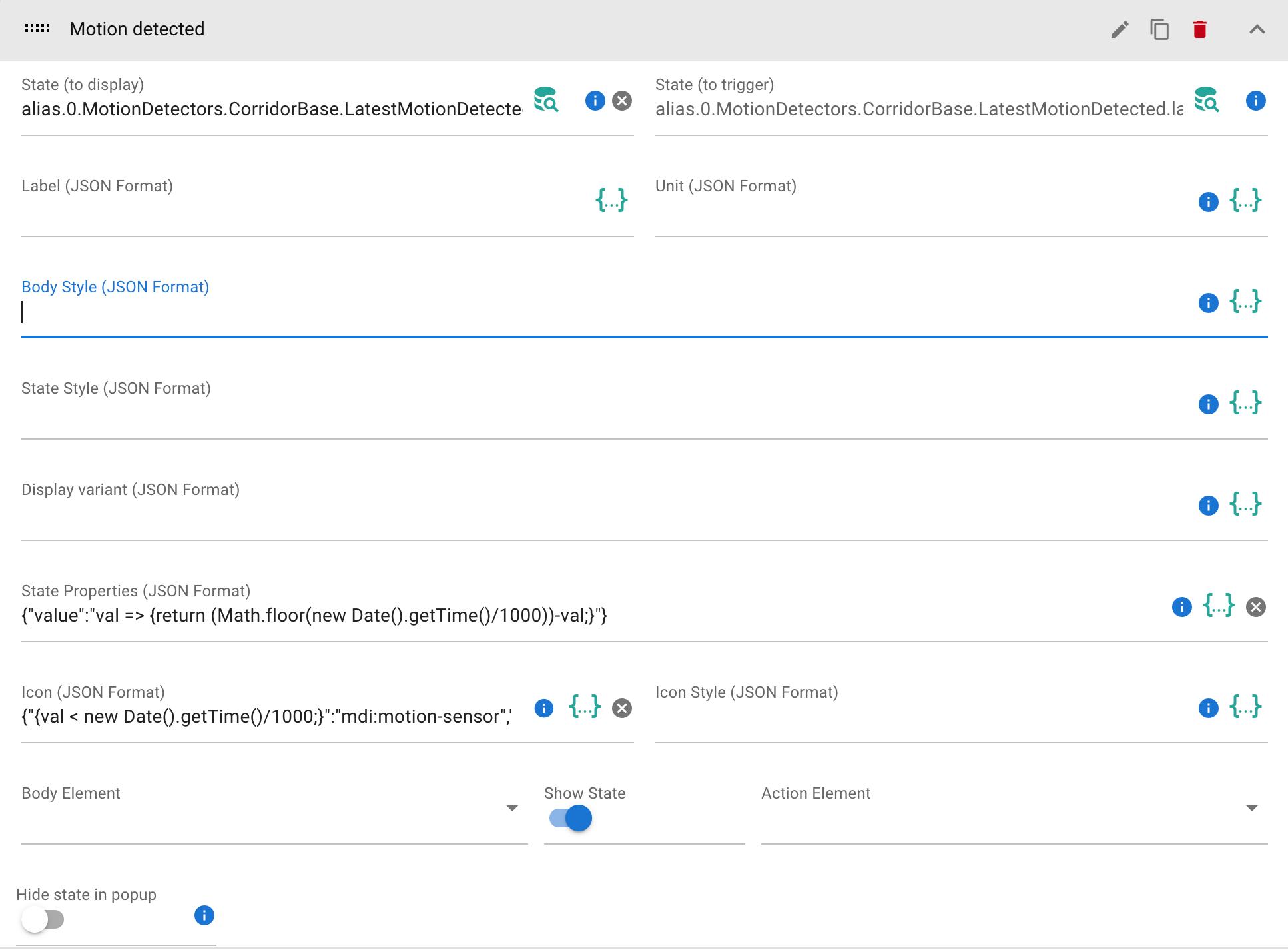Show info for Hide state in popup
The width and height of the screenshot is (1288, 950).
coord(204,915)
